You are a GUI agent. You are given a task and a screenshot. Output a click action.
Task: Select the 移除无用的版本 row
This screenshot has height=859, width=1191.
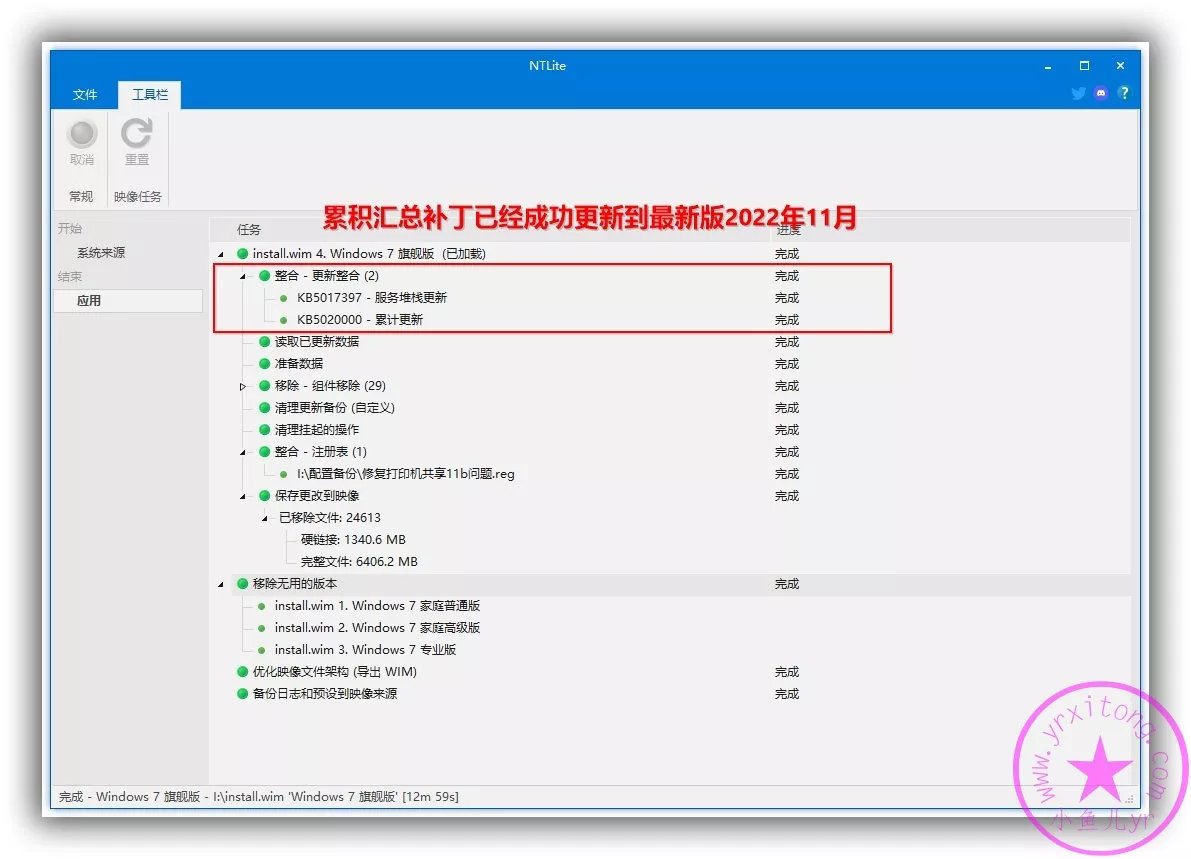[x=295, y=584]
